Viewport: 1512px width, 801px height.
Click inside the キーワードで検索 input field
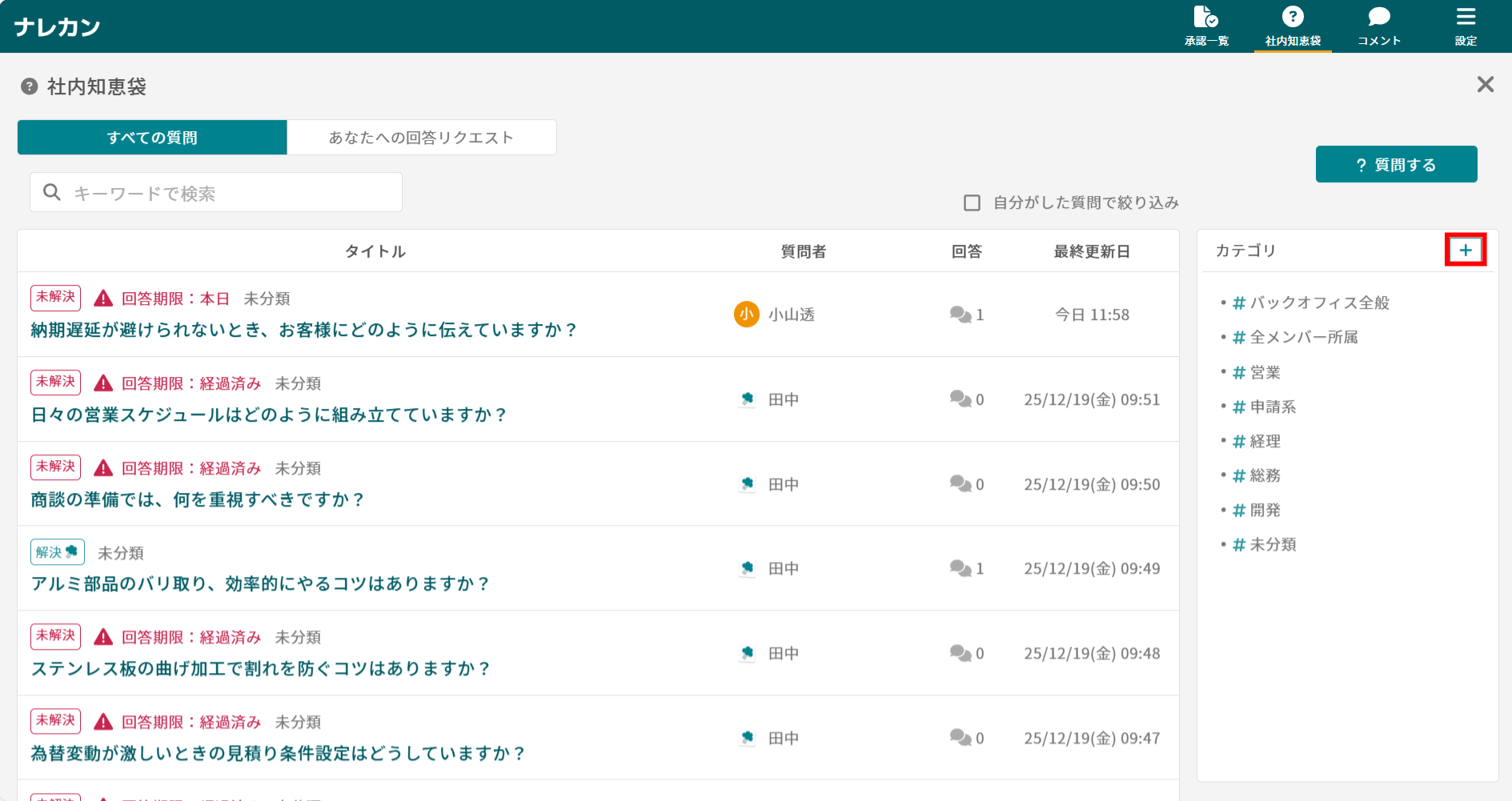coord(216,192)
